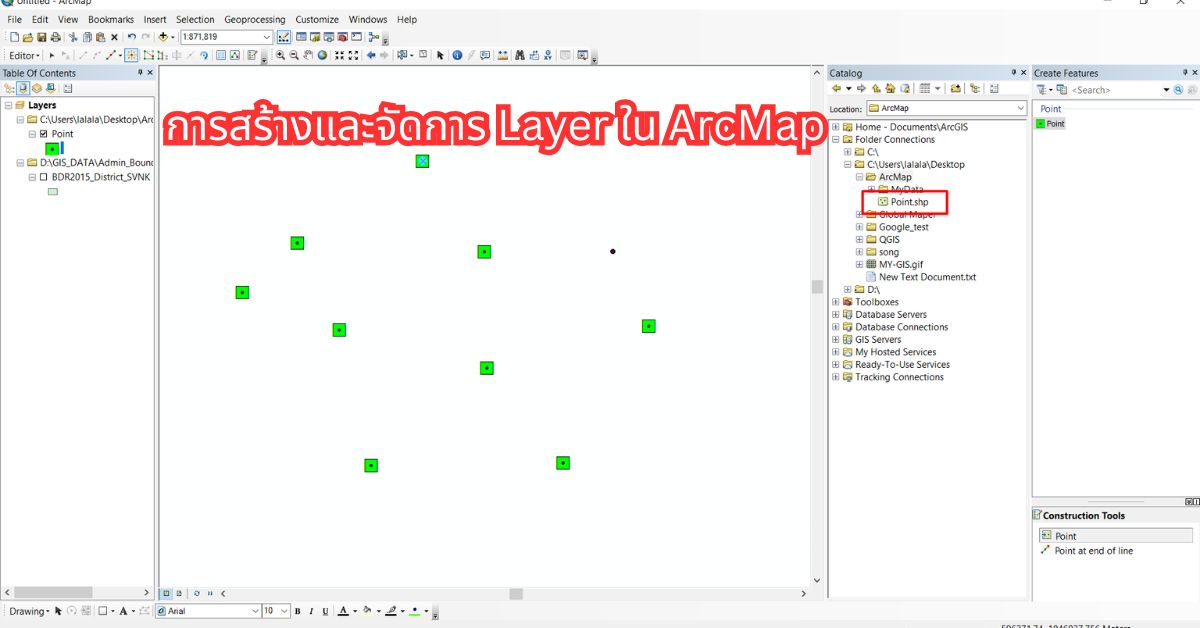Open the map scale dropdown
This screenshot has width=1200, height=628.
point(266,37)
